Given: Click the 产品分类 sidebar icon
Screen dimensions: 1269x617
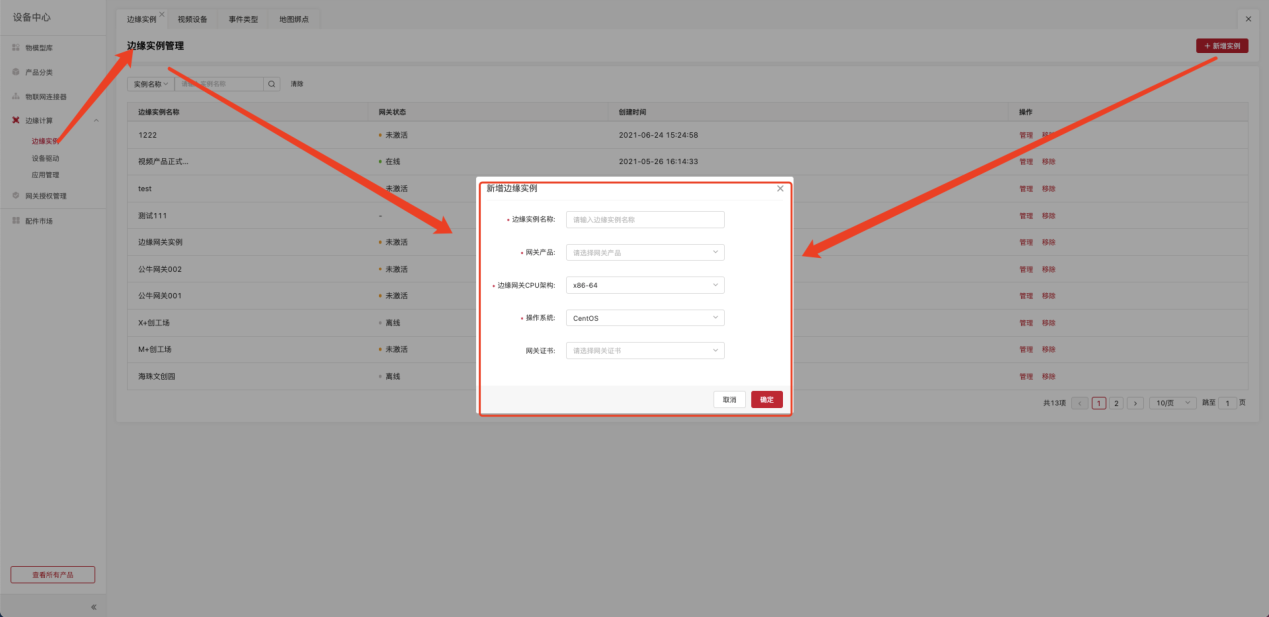Looking at the screenshot, I should (x=16, y=72).
